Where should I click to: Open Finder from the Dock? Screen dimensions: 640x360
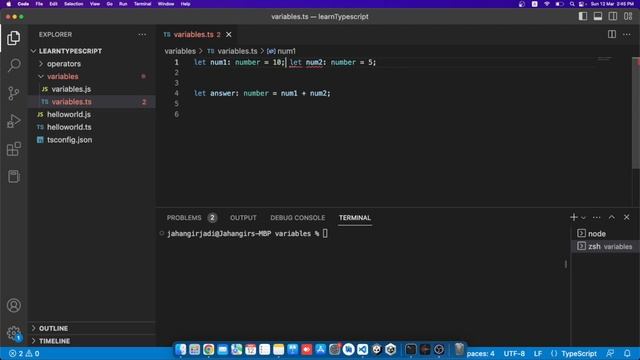[180, 349]
